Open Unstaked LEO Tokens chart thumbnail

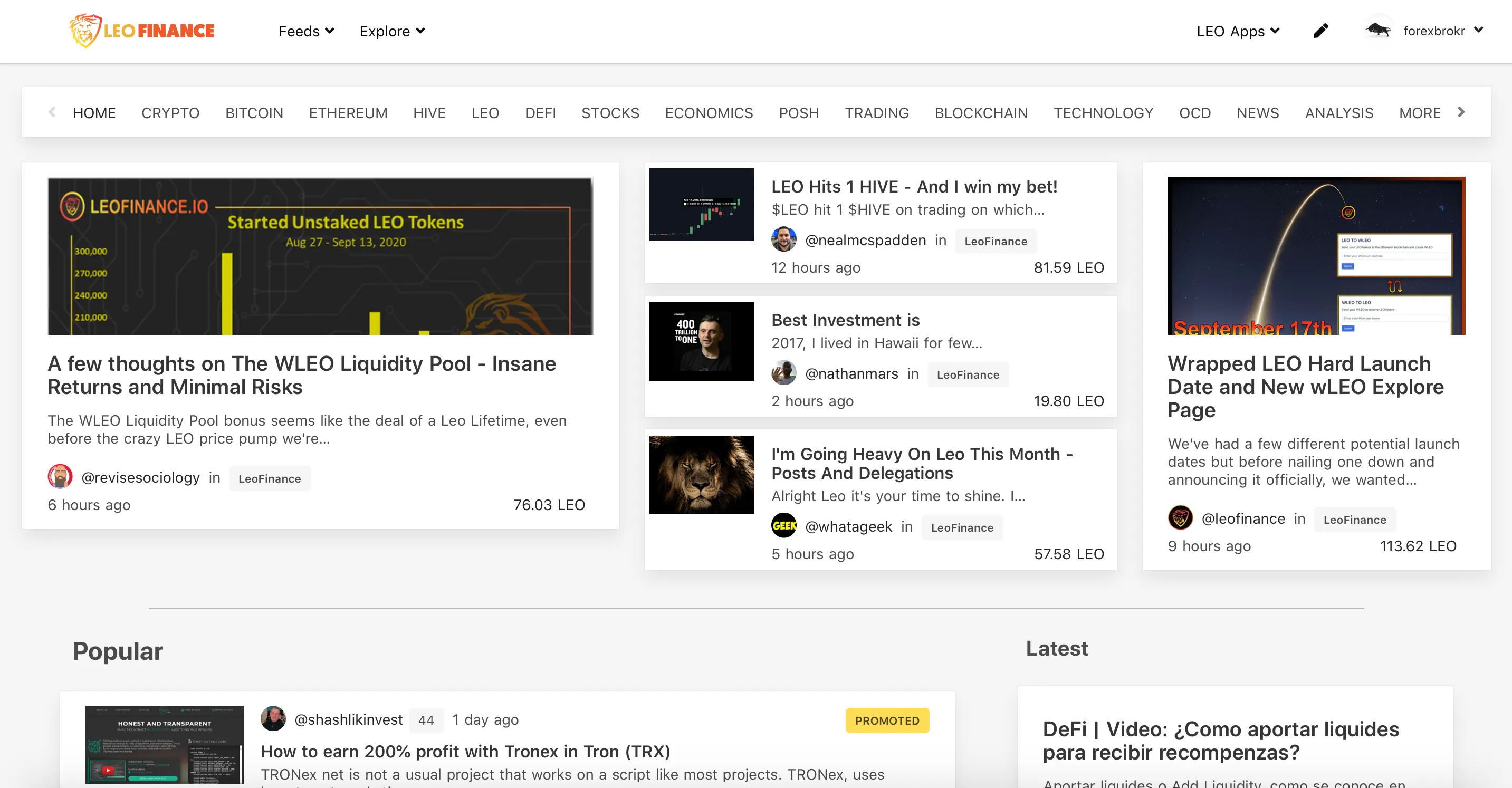[320, 256]
